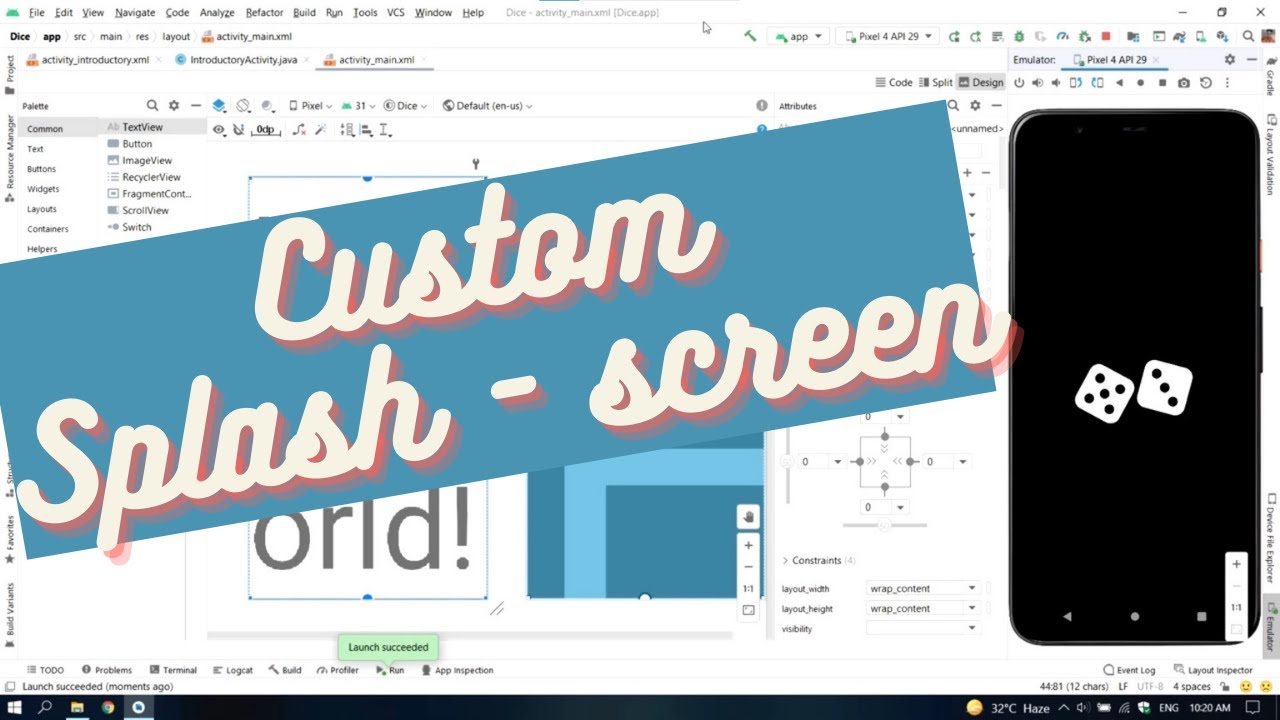Open the Profiler tool window

coord(338,670)
